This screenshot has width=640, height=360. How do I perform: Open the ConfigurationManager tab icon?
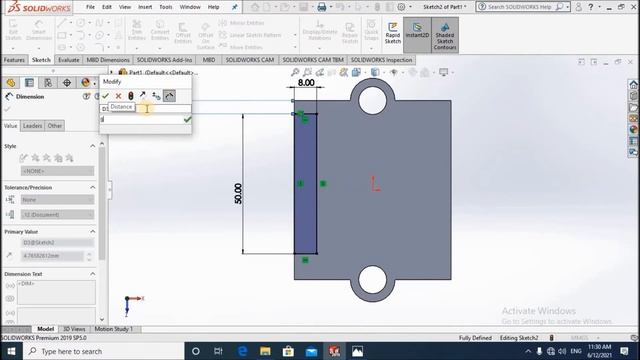point(48,83)
